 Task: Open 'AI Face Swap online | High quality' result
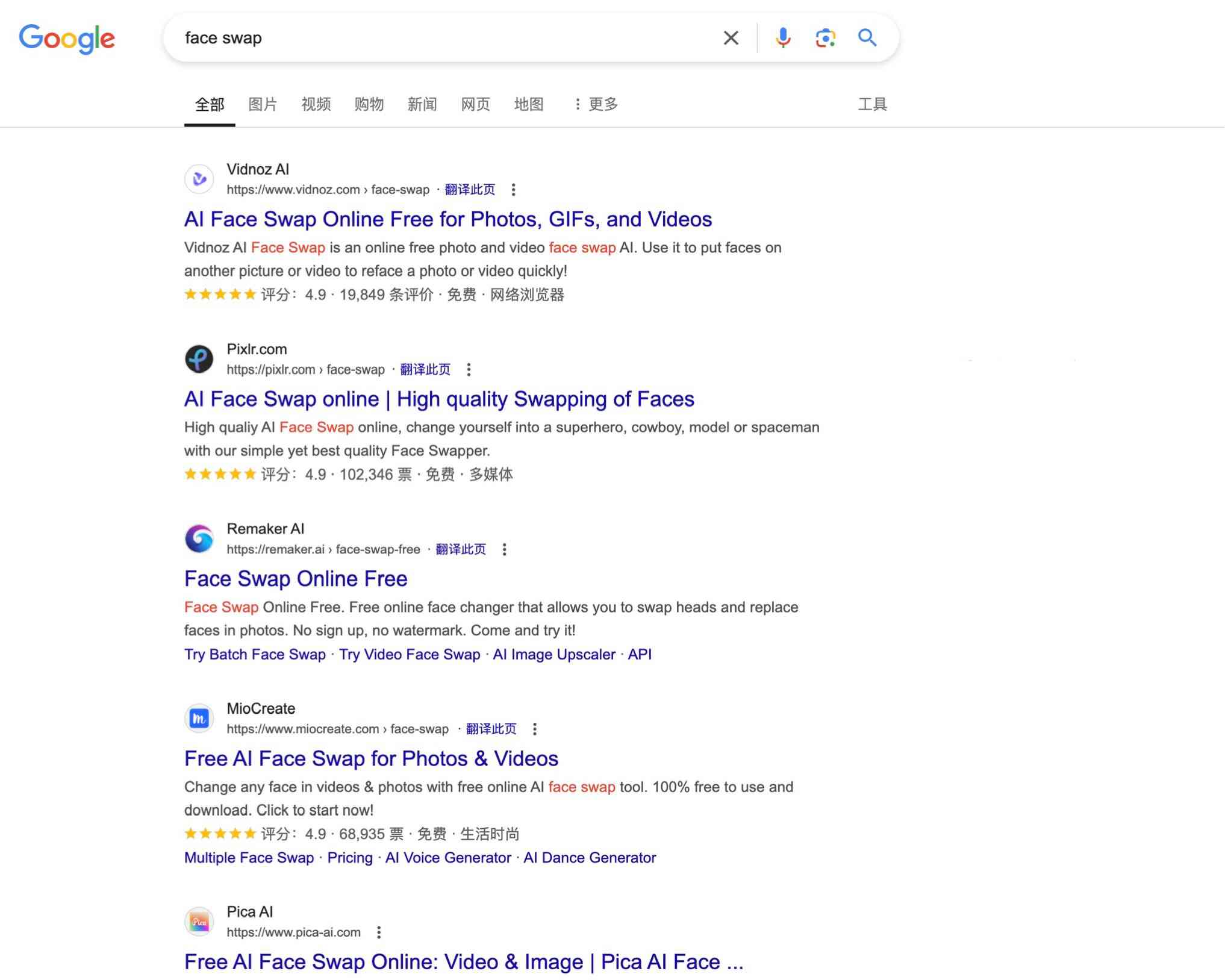[x=439, y=399]
